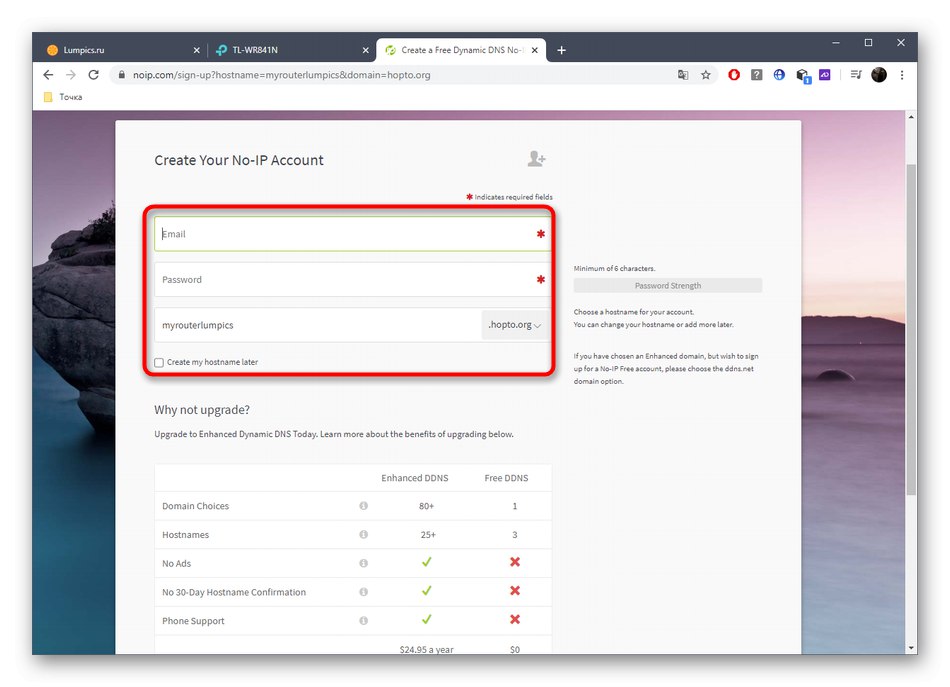Click the padlock site info icon
Screen dimensions: 950x687
[122, 75]
